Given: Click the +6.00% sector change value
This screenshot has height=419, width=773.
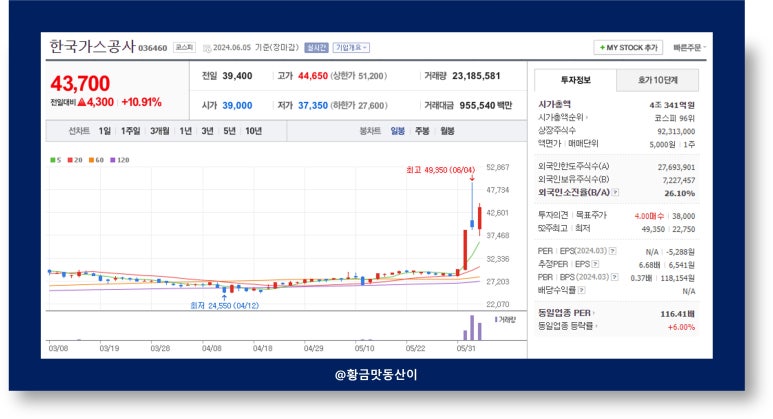Looking at the screenshot, I should click(681, 327).
